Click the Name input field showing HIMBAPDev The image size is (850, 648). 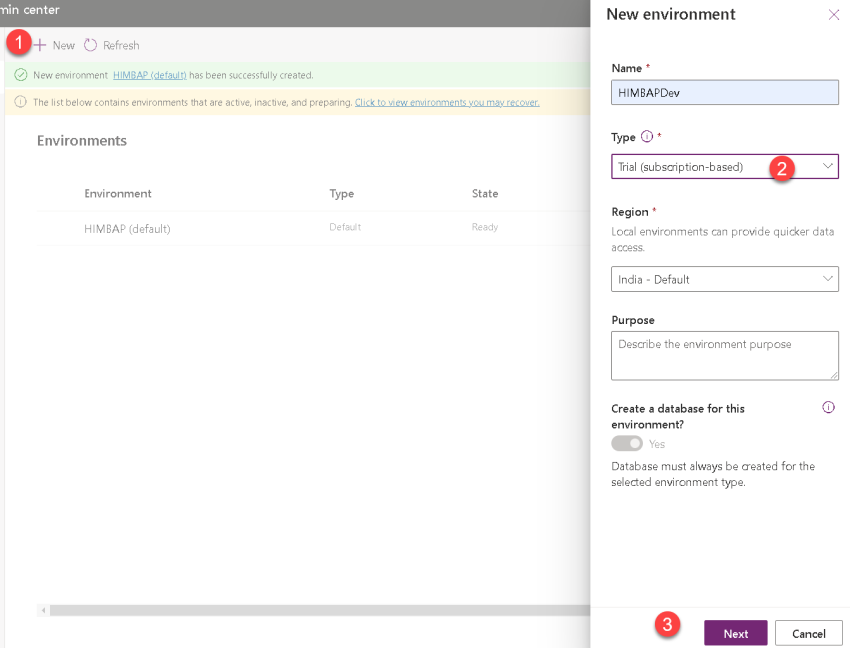click(x=724, y=92)
